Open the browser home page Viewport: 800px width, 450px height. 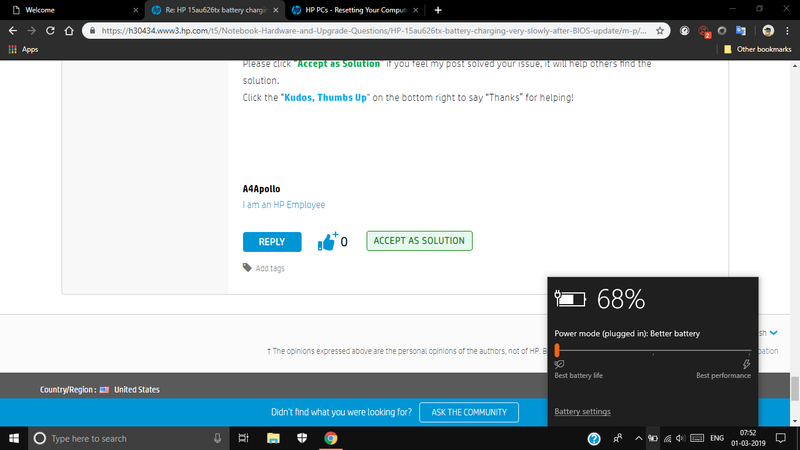point(69,31)
